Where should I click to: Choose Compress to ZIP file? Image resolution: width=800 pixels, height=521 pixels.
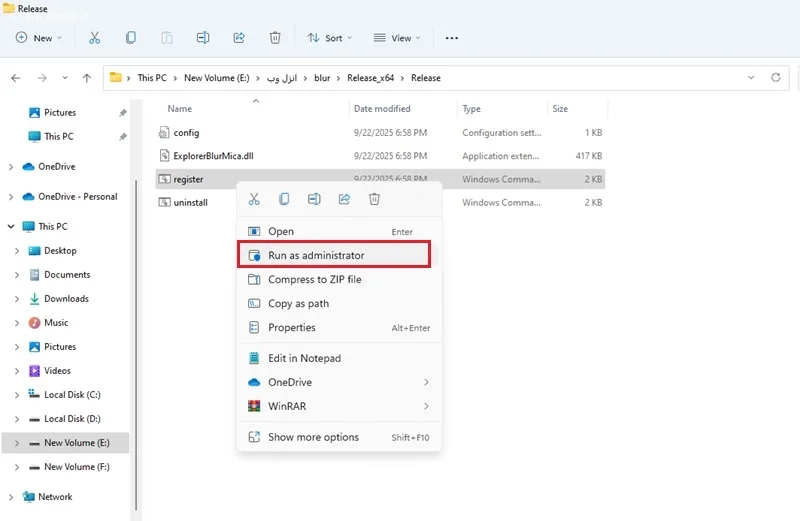click(314, 280)
